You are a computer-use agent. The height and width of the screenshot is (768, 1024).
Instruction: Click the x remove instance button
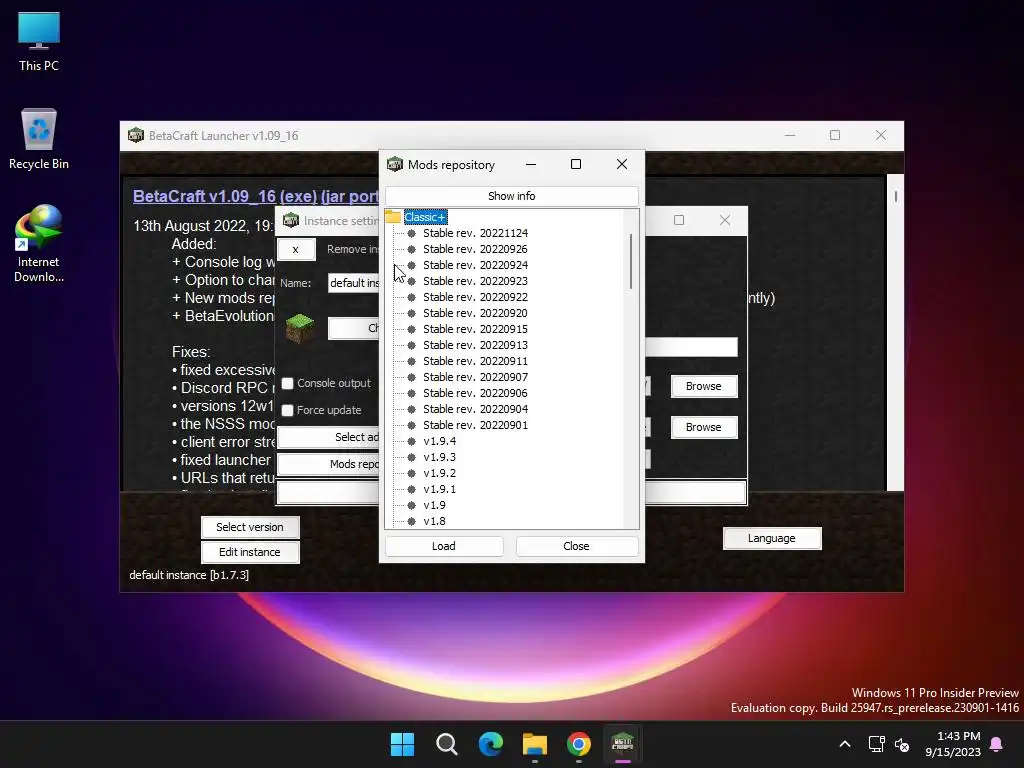pos(296,249)
